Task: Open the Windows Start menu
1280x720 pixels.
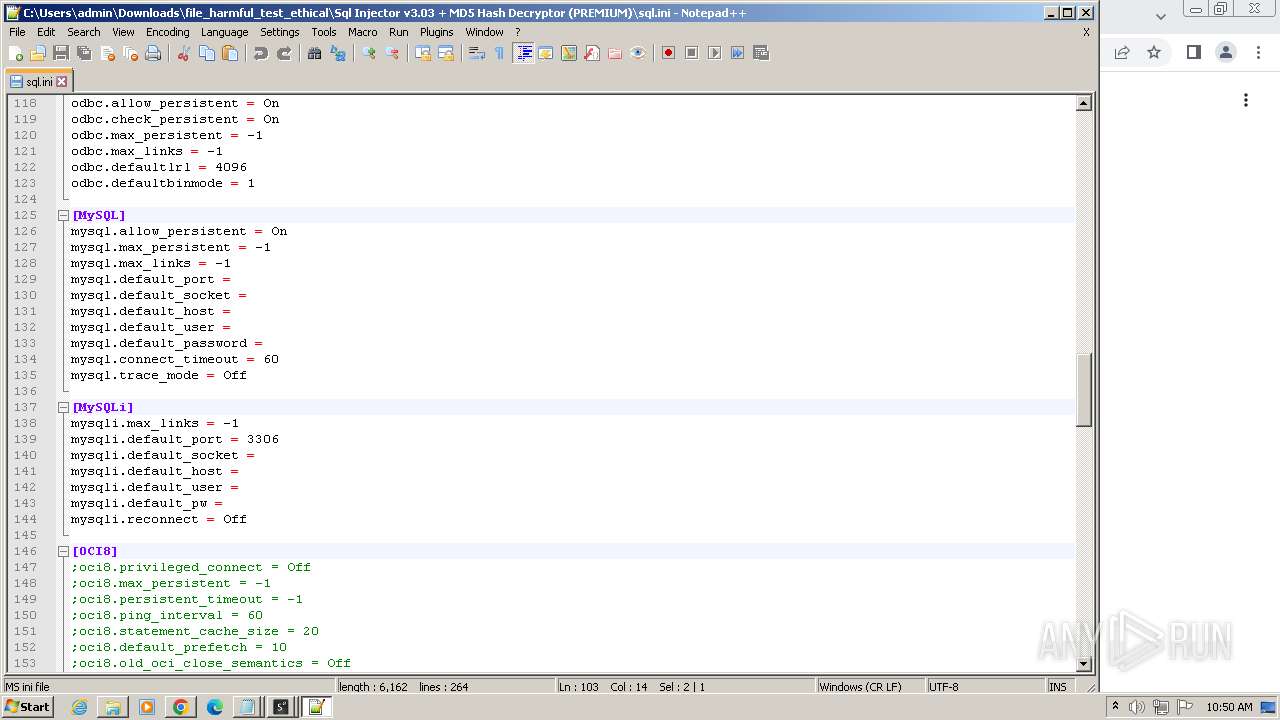Action: coord(28,707)
